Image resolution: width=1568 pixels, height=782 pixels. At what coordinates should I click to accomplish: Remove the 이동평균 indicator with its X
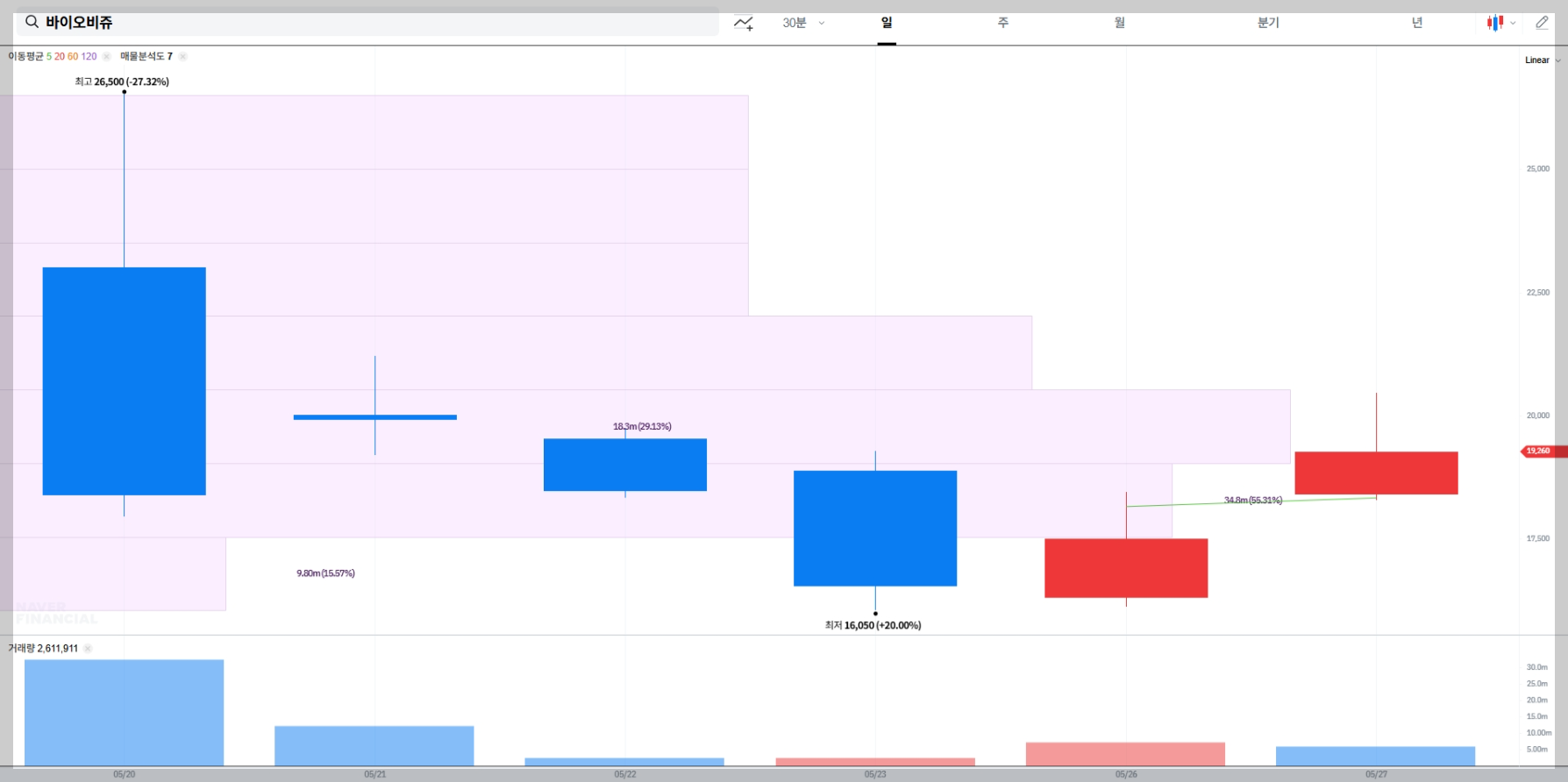pos(106,56)
